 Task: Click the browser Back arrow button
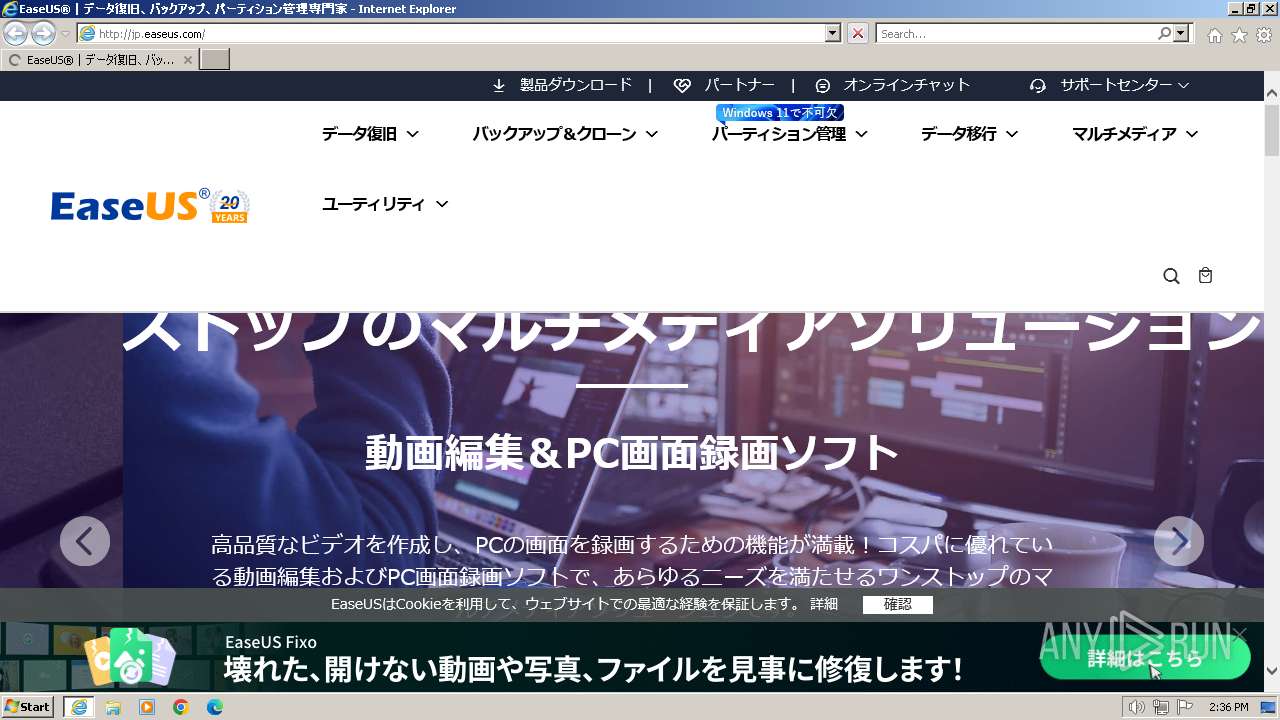(15, 34)
